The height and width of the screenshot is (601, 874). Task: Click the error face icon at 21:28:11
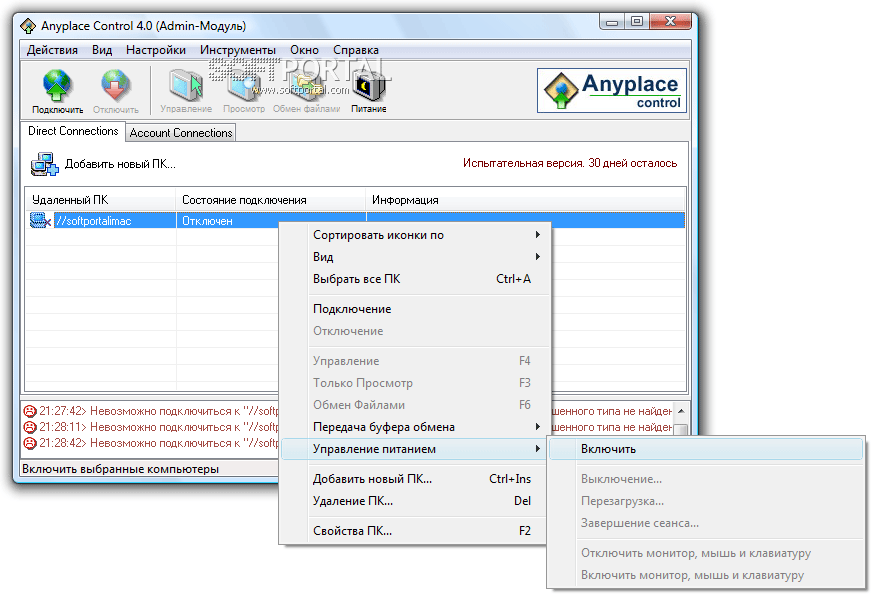(x=30, y=427)
